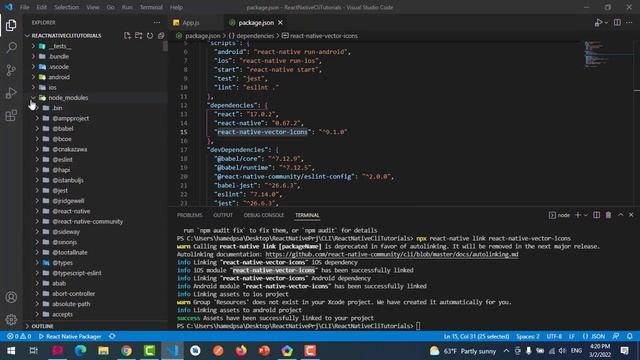Viewport: 640px width, 360px height.
Task: Click React Native Packager status item
Action: (x=70, y=336)
